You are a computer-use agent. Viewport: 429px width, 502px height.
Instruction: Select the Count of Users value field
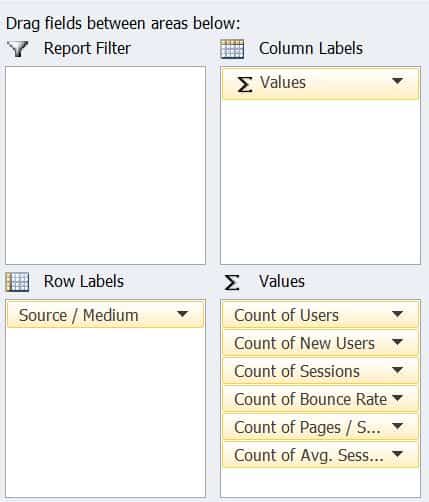(x=320, y=314)
